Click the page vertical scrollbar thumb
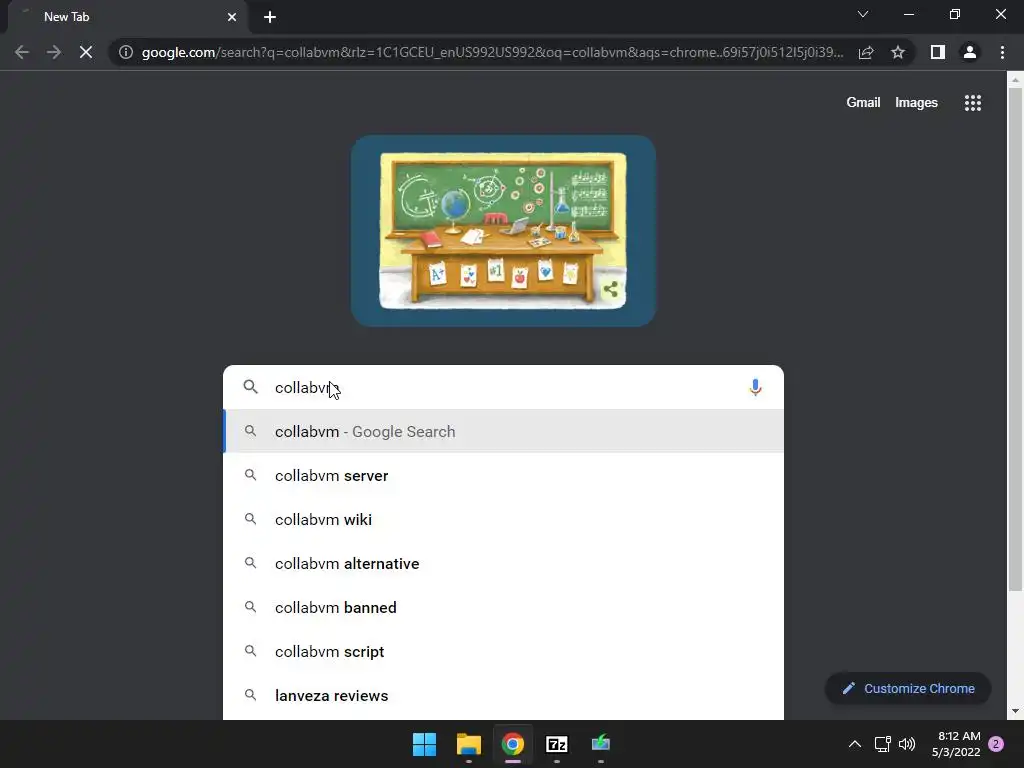The image size is (1024, 768). click(x=1014, y=340)
